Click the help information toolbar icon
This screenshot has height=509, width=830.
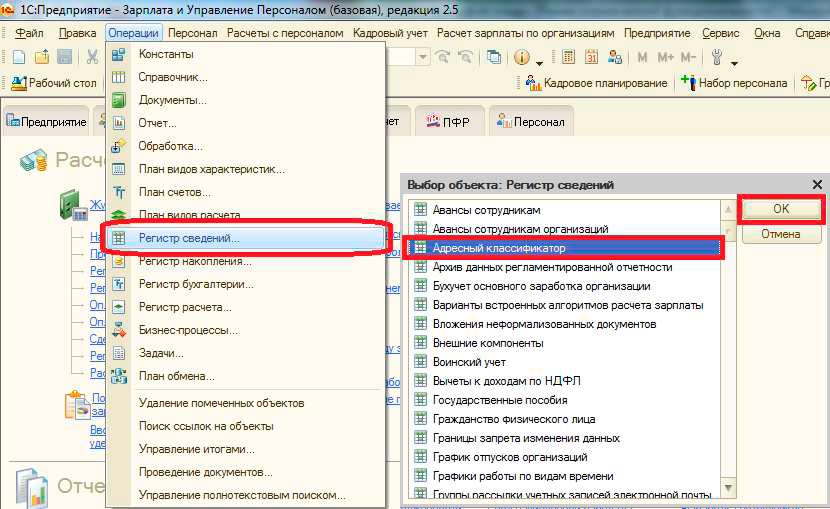point(522,57)
